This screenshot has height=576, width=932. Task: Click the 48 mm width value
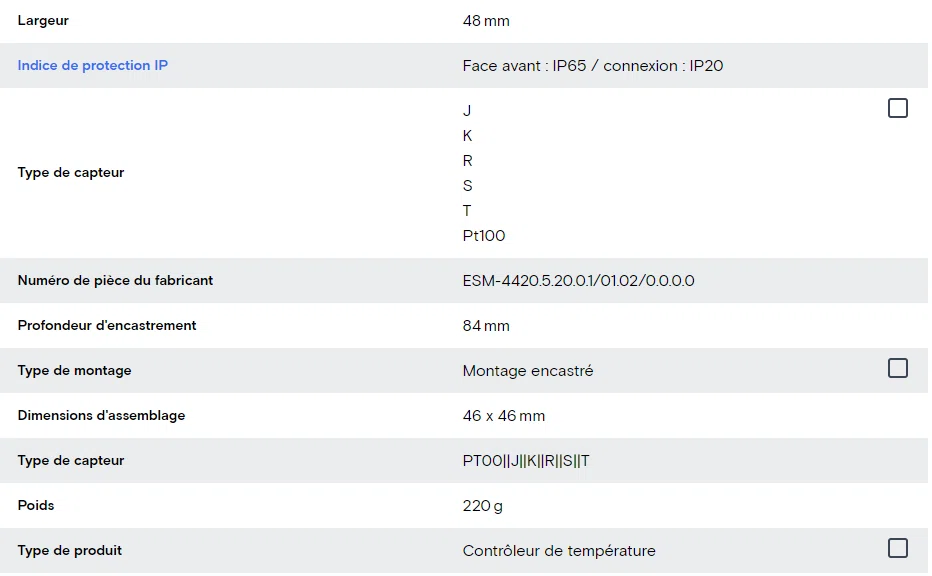pos(486,21)
